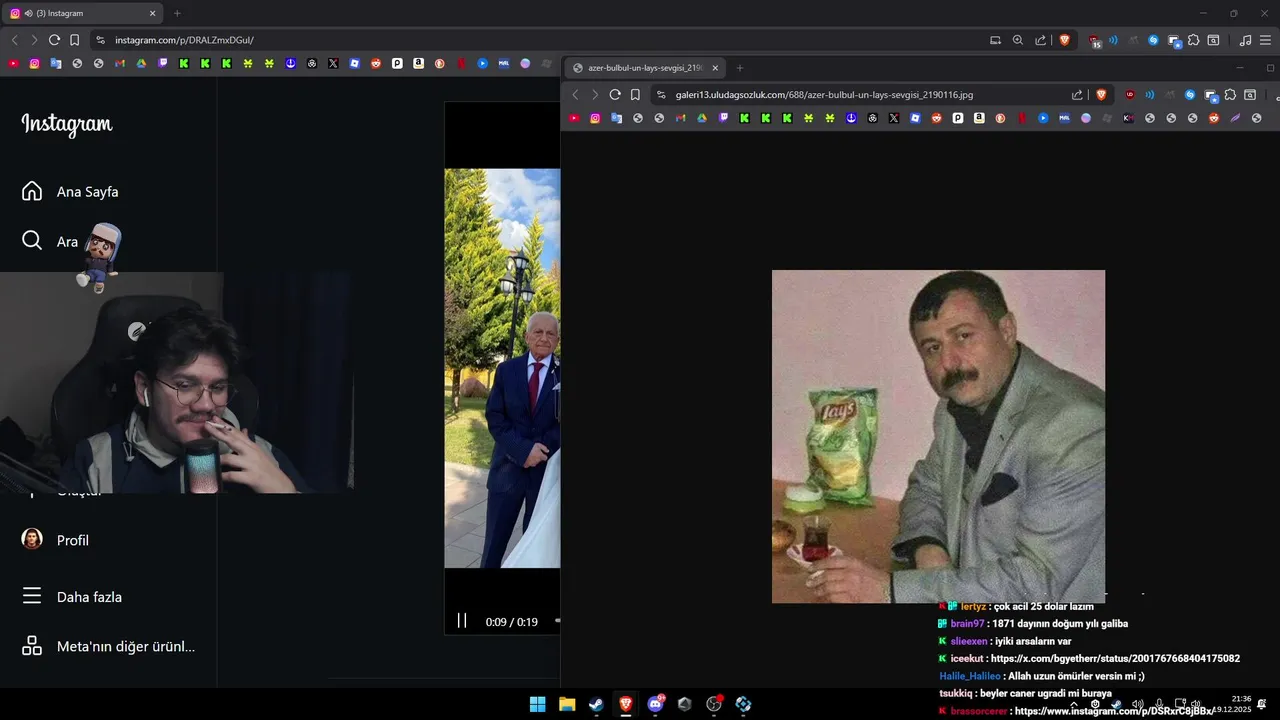Open Profil in Instagram sidebar

(x=56, y=540)
